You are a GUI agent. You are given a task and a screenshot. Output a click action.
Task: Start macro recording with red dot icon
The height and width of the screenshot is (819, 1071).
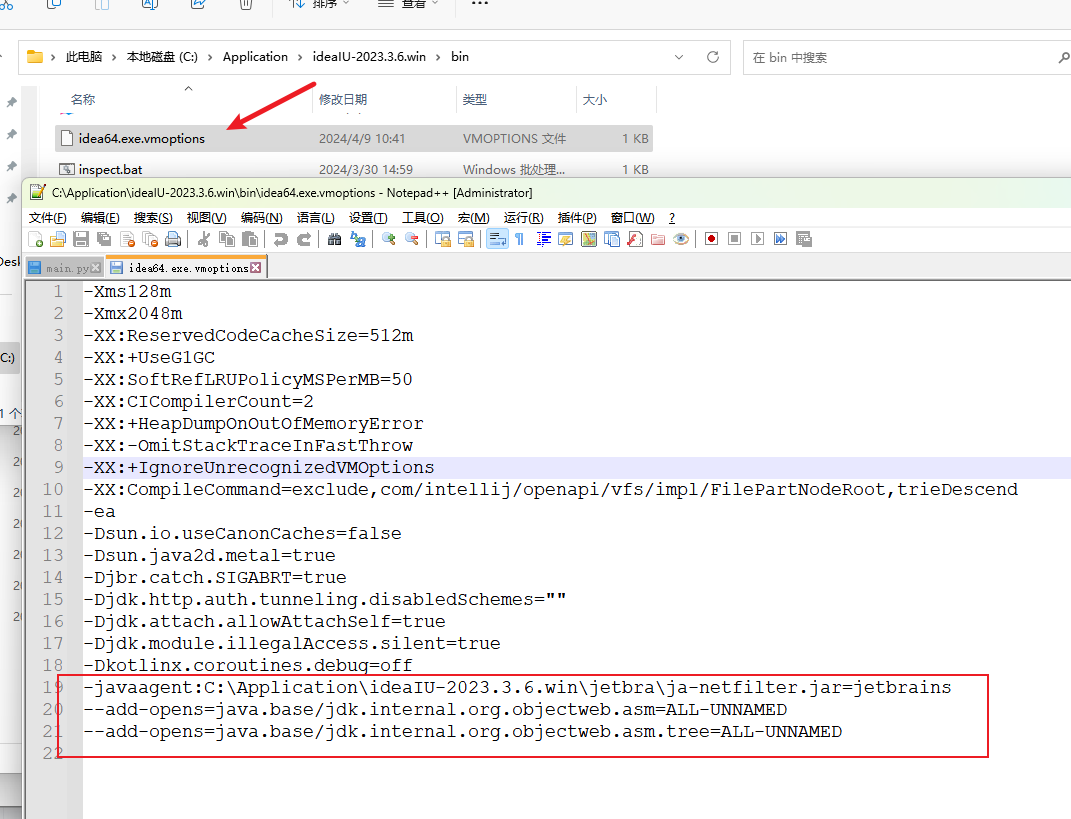tap(711, 239)
